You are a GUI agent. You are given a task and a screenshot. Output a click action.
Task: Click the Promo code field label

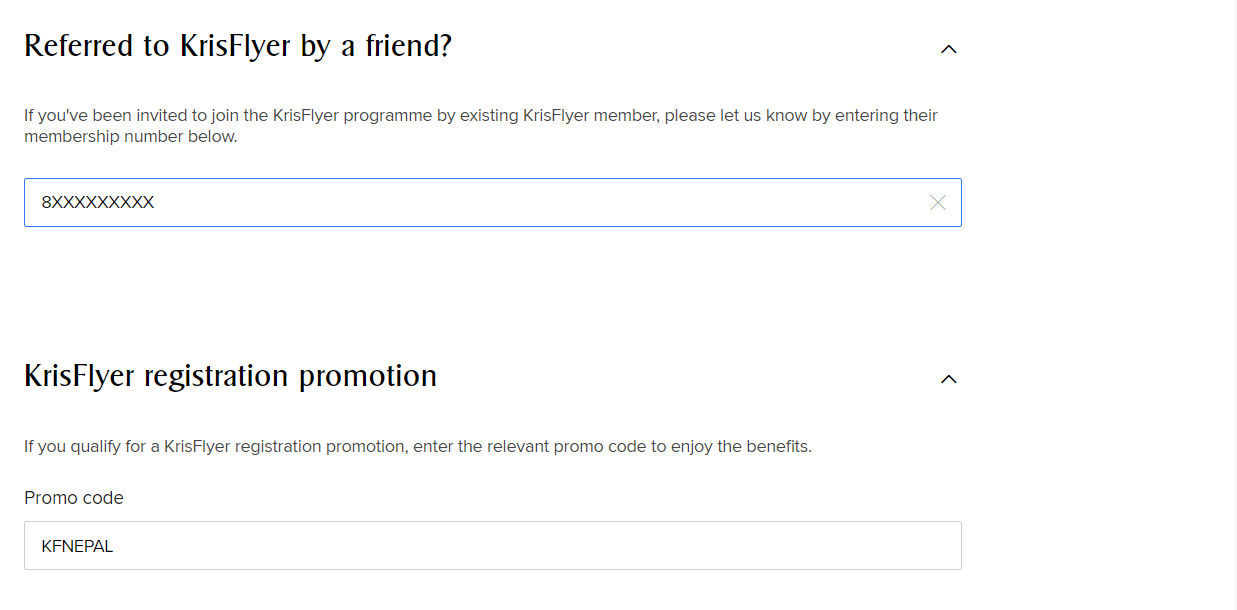click(x=74, y=498)
